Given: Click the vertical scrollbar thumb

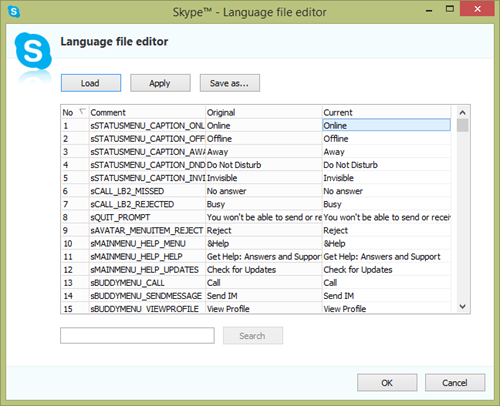Looking at the screenshot, I should [462, 125].
